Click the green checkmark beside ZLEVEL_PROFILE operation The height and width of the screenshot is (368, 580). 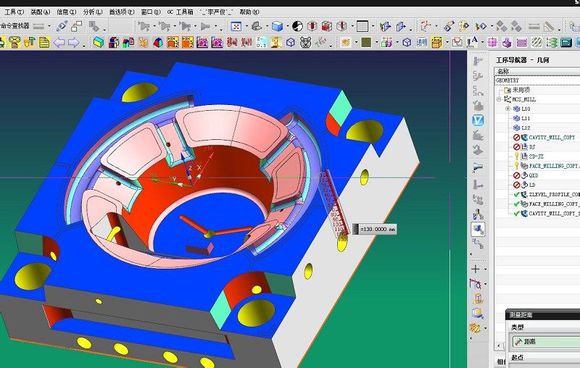[516, 195]
